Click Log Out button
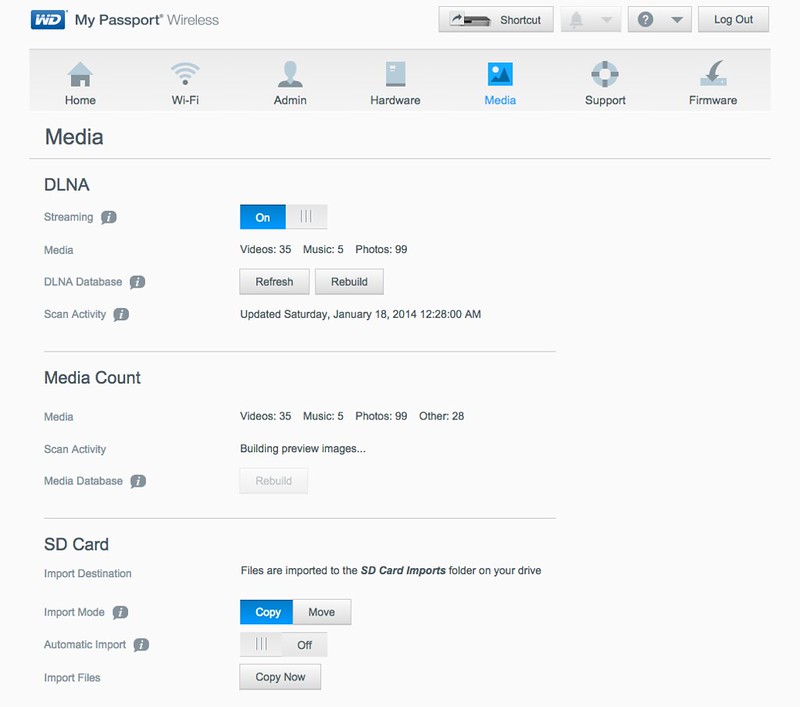 (x=733, y=20)
